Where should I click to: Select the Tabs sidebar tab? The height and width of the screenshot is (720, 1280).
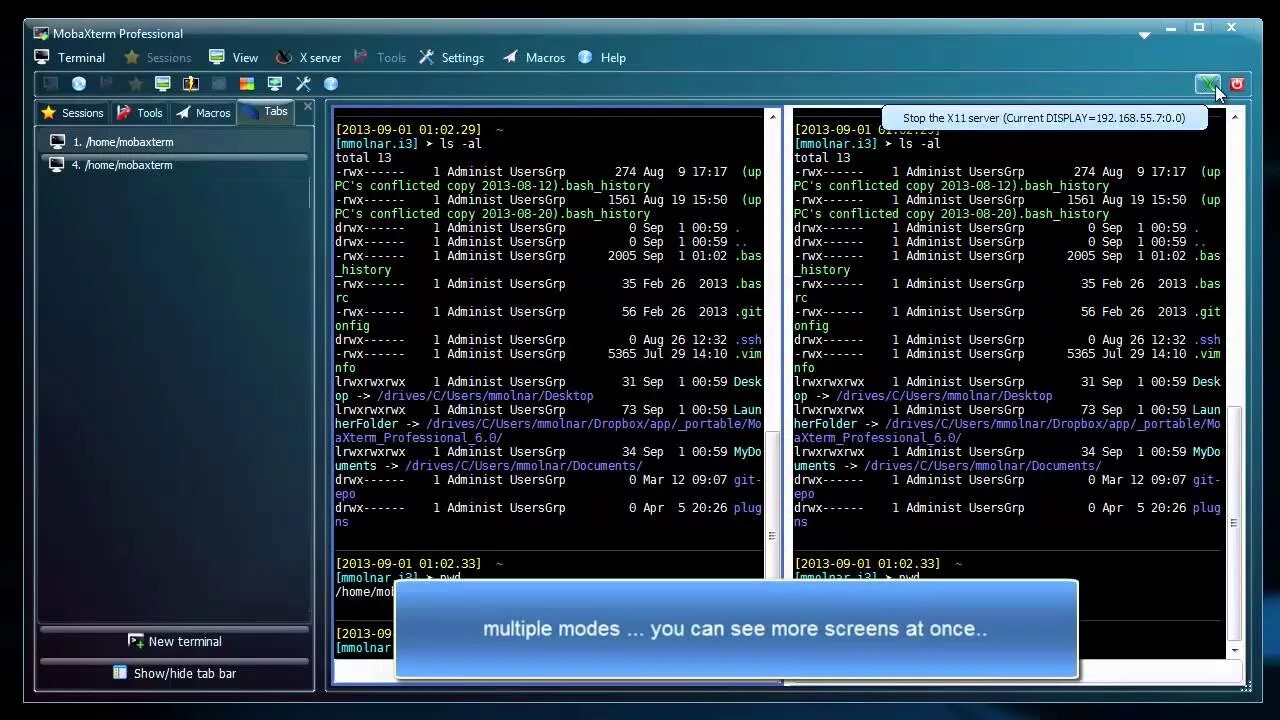click(265, 112)
